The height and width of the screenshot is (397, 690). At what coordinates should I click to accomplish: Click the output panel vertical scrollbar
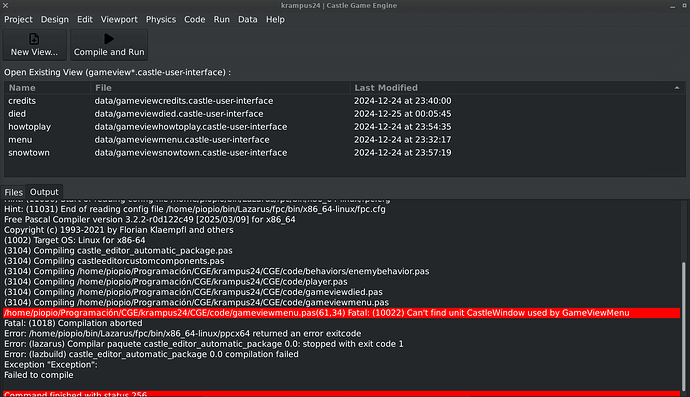pyautogui.click(x=683, y=326)
